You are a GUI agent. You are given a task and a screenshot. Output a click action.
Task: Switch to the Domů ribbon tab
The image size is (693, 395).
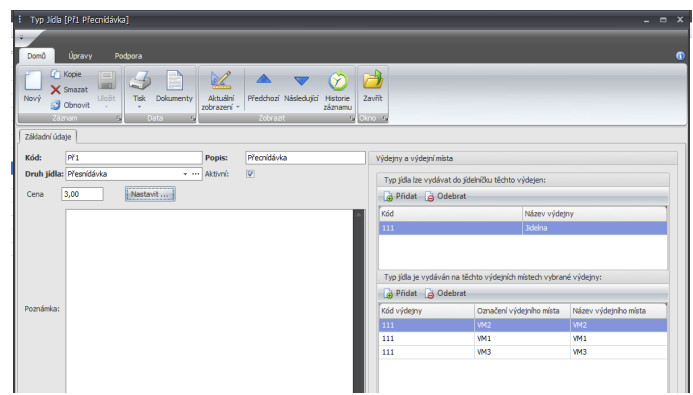[37, 56]
